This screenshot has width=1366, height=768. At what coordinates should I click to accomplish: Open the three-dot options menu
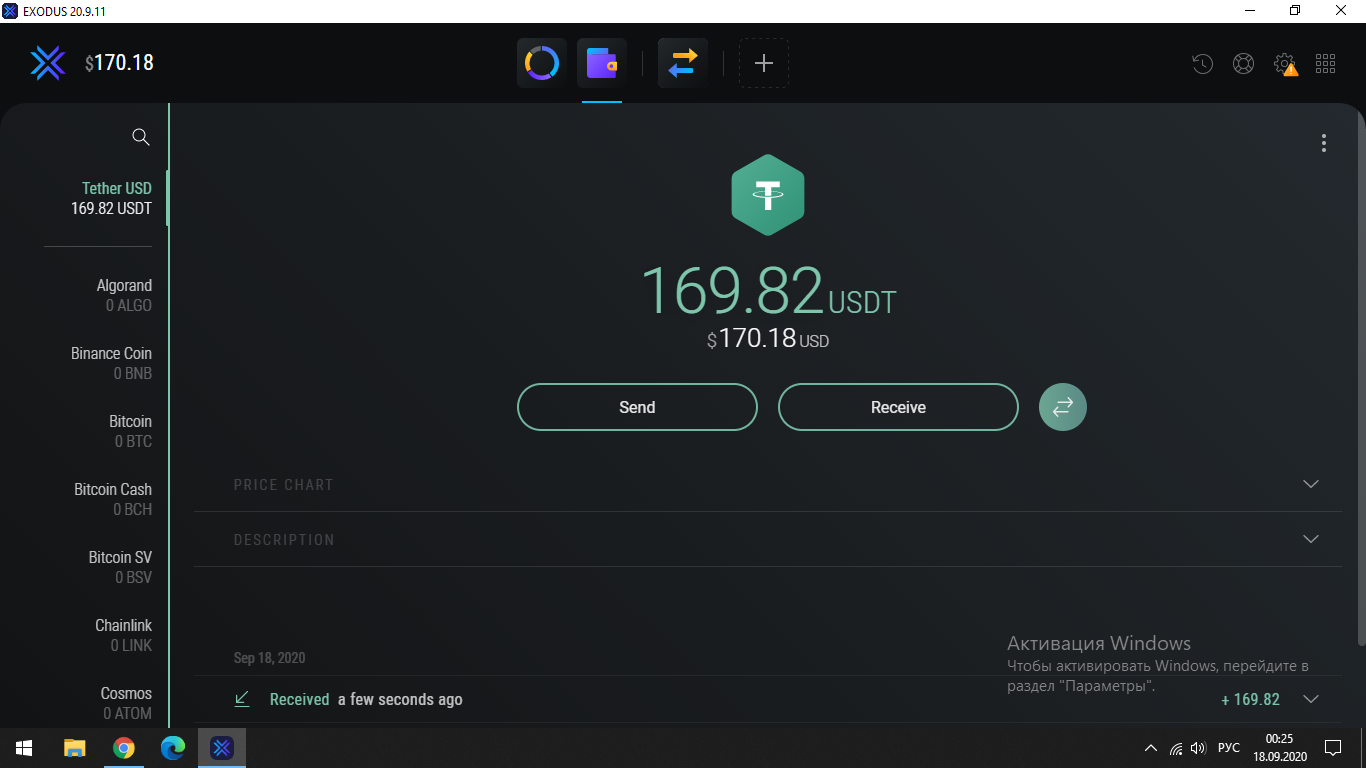1323,143
